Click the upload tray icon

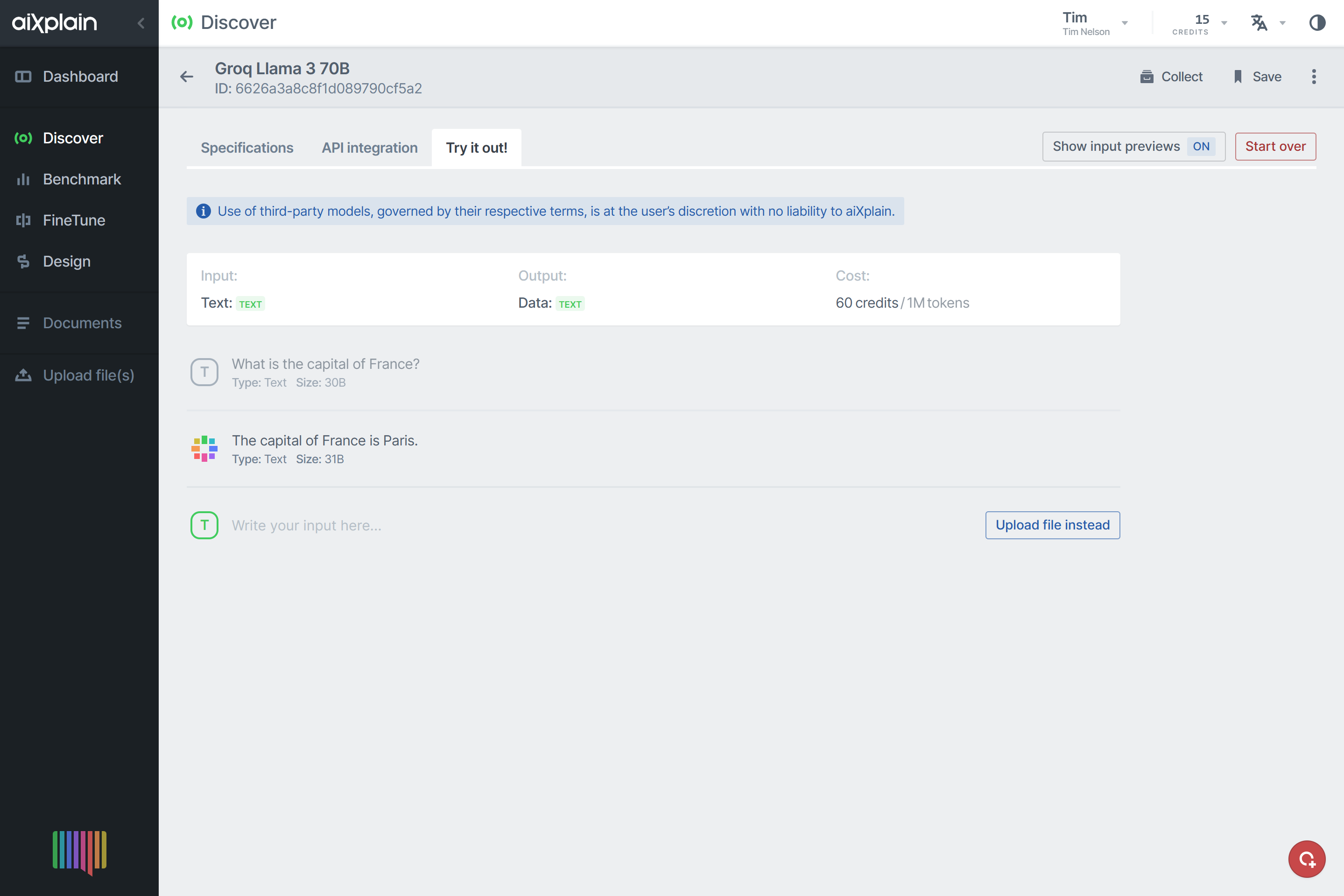click(x=23, y=375)
